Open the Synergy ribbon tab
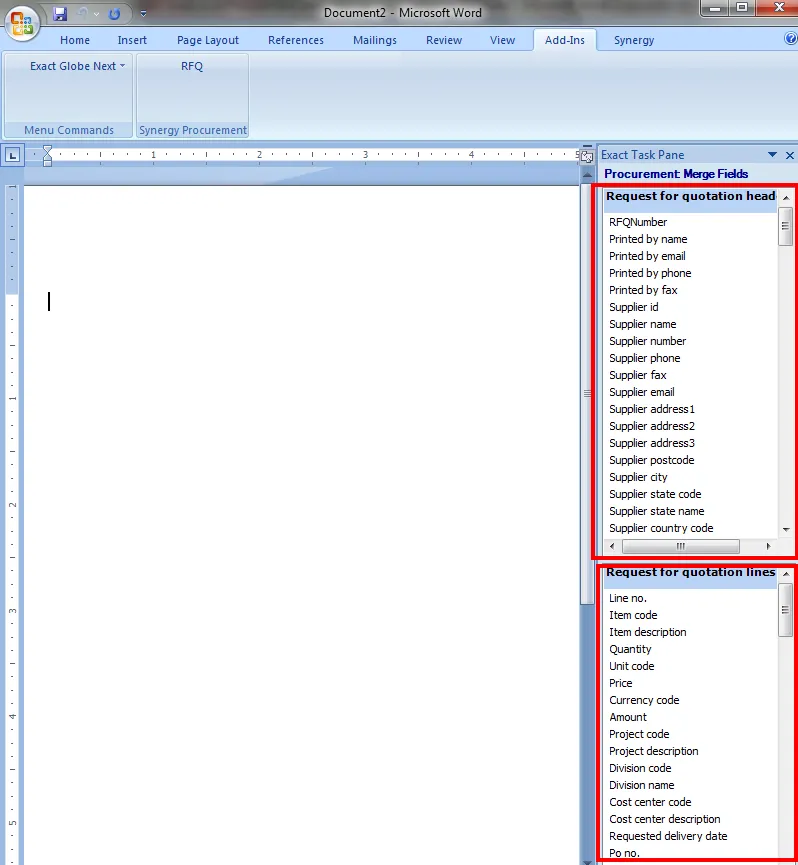This screenshot has width=798, height=865. [634, 40]
